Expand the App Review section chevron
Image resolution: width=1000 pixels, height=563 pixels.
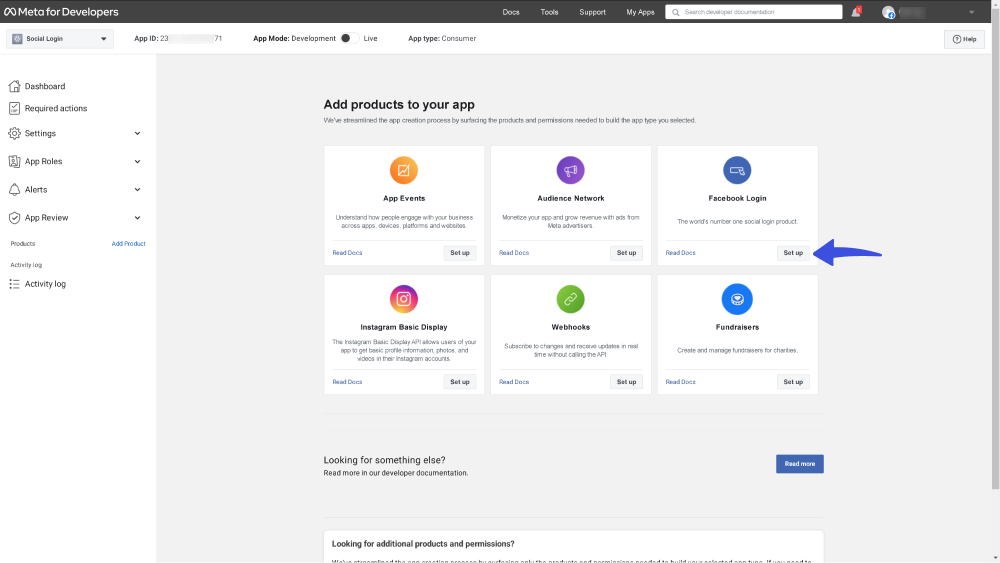[x=137, y=217]
